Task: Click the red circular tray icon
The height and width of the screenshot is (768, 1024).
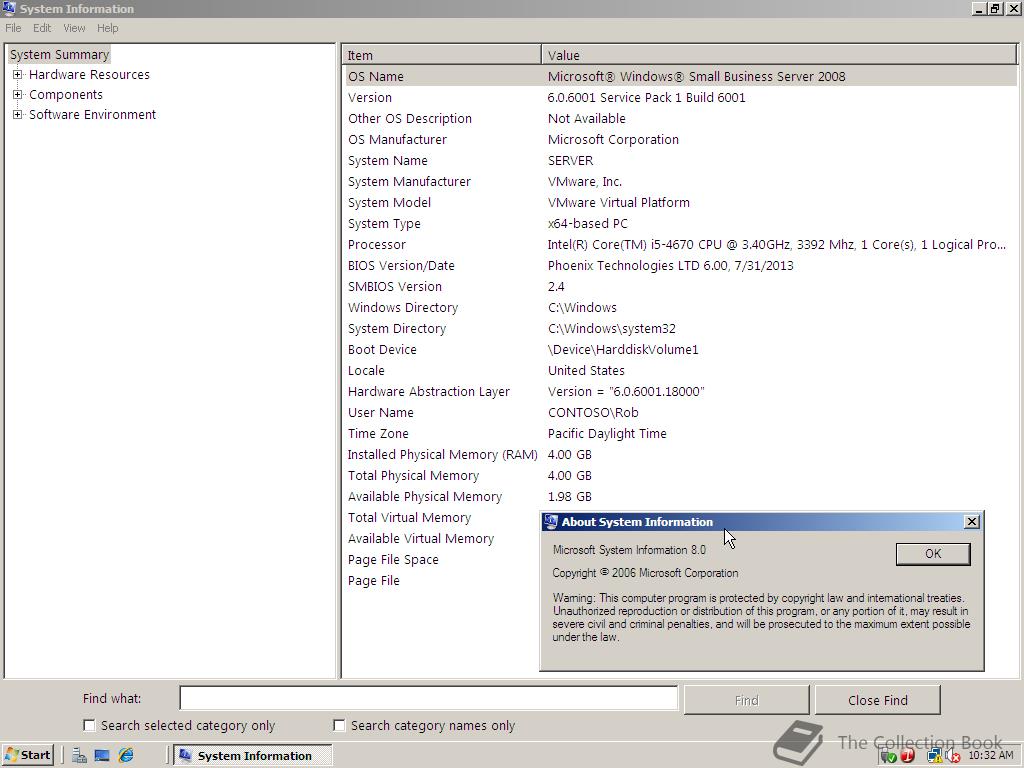Action: [x=907, y=756]
